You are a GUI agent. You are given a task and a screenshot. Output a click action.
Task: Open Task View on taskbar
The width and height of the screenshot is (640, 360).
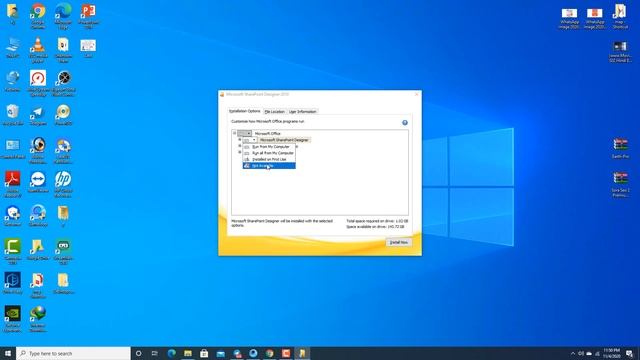coord(155,353)
